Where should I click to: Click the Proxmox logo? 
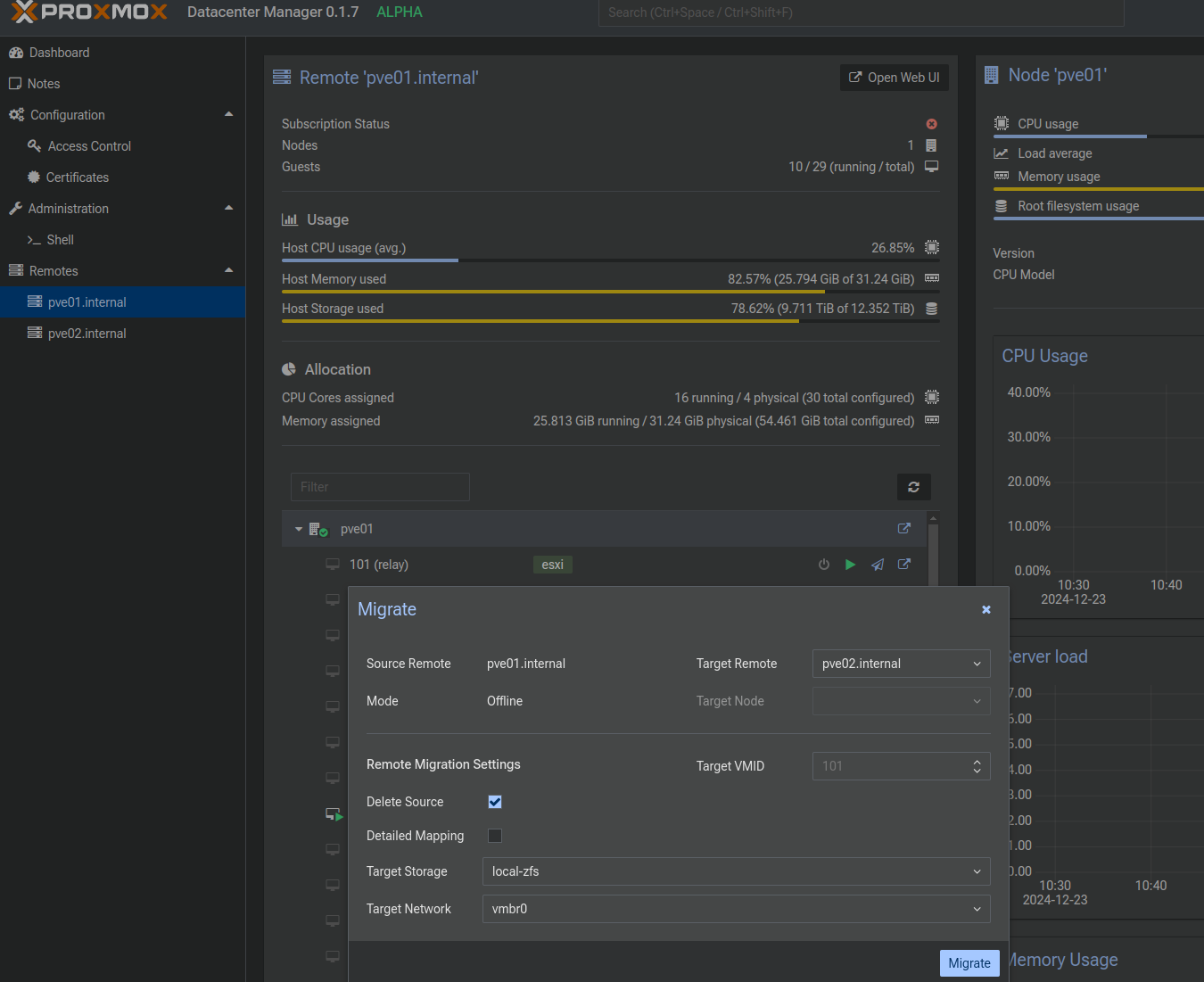[x=89, y=12]
